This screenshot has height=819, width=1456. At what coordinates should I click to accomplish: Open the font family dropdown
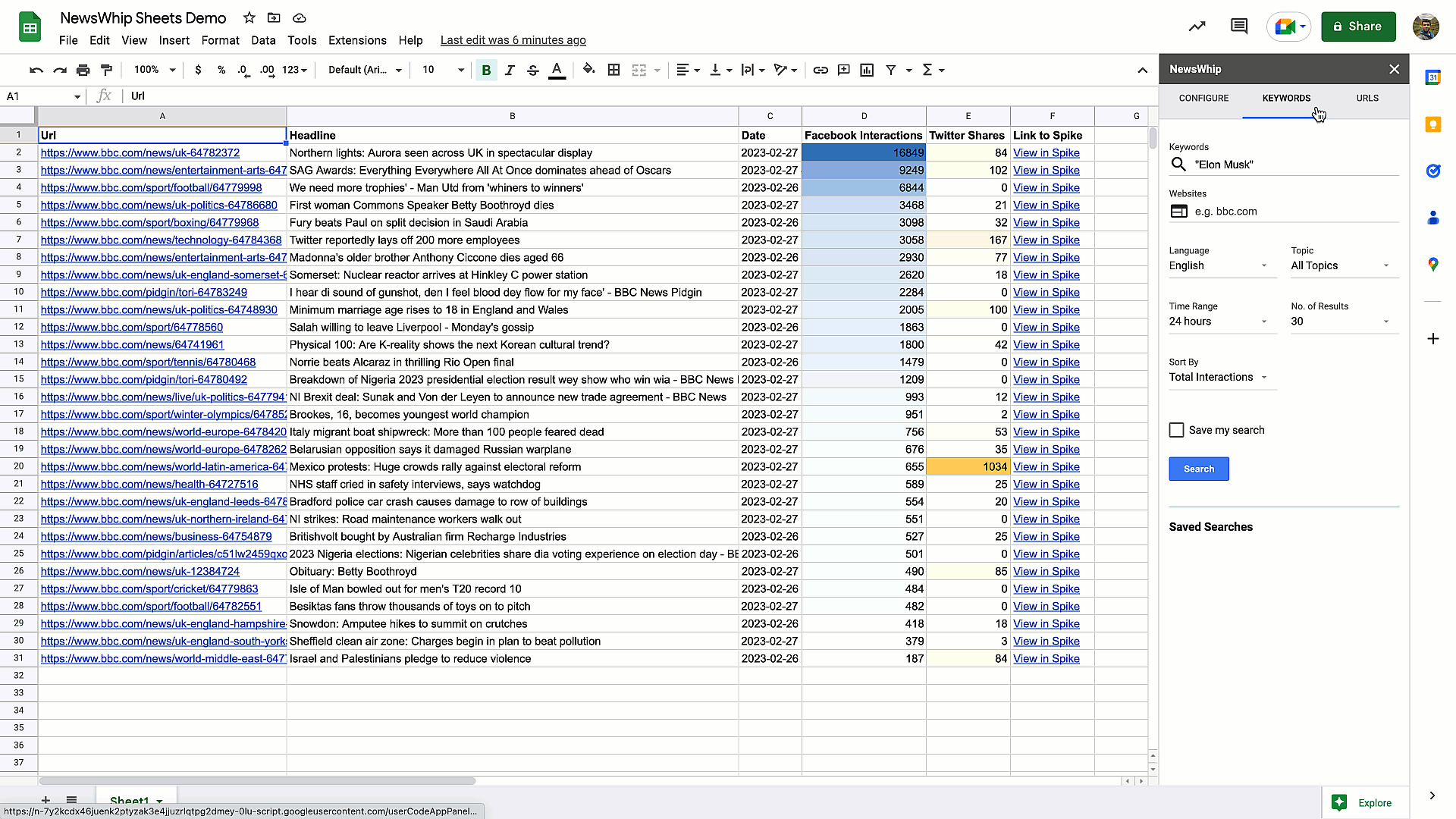click(365, 70)
